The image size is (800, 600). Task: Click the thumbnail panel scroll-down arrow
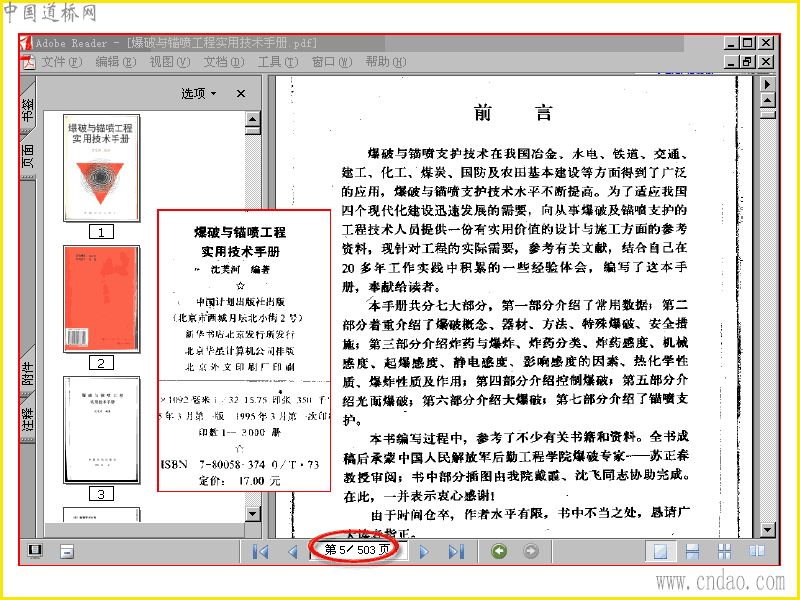point(253,513)
